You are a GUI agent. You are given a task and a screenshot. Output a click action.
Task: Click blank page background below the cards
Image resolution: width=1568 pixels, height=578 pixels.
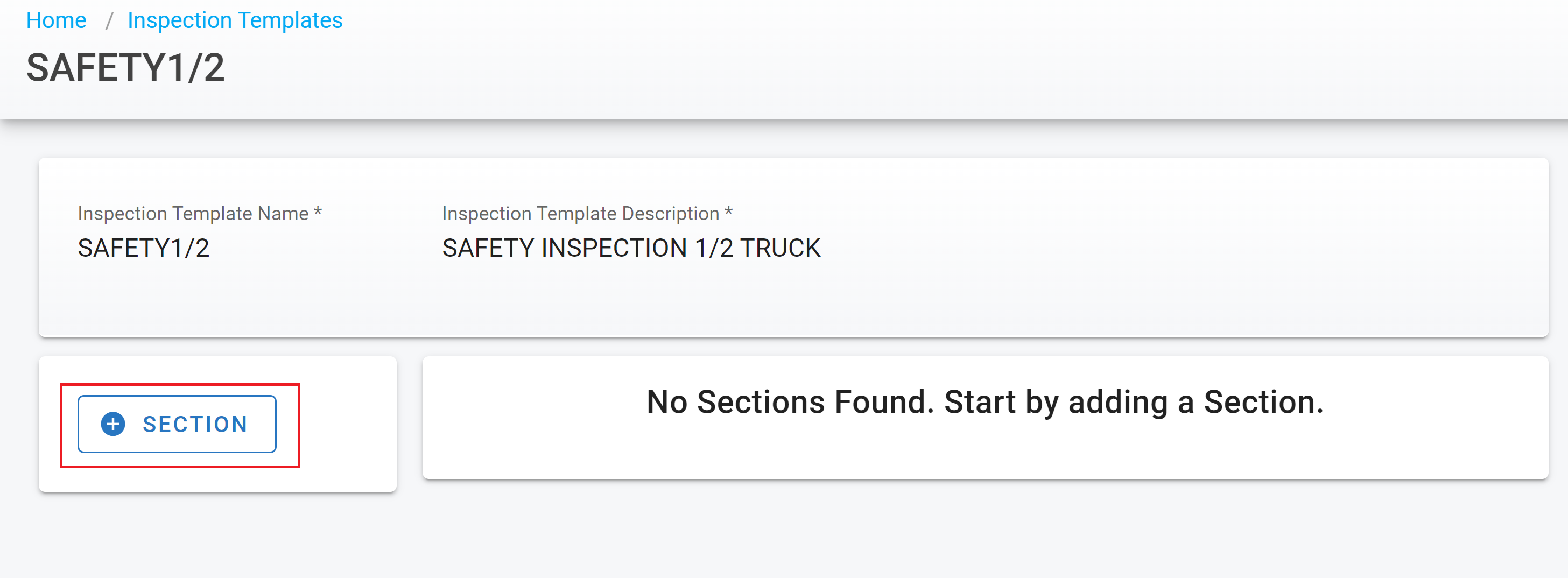[791, 535]
